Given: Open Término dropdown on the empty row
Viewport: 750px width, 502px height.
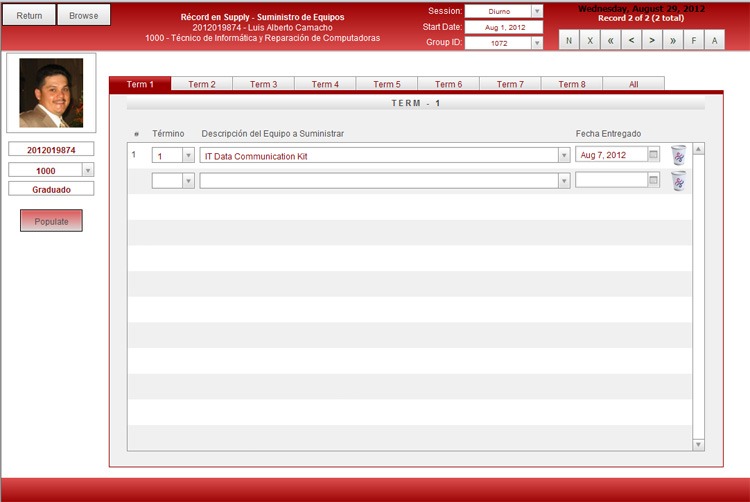Looking at the screenshot, I should [188, 181].
